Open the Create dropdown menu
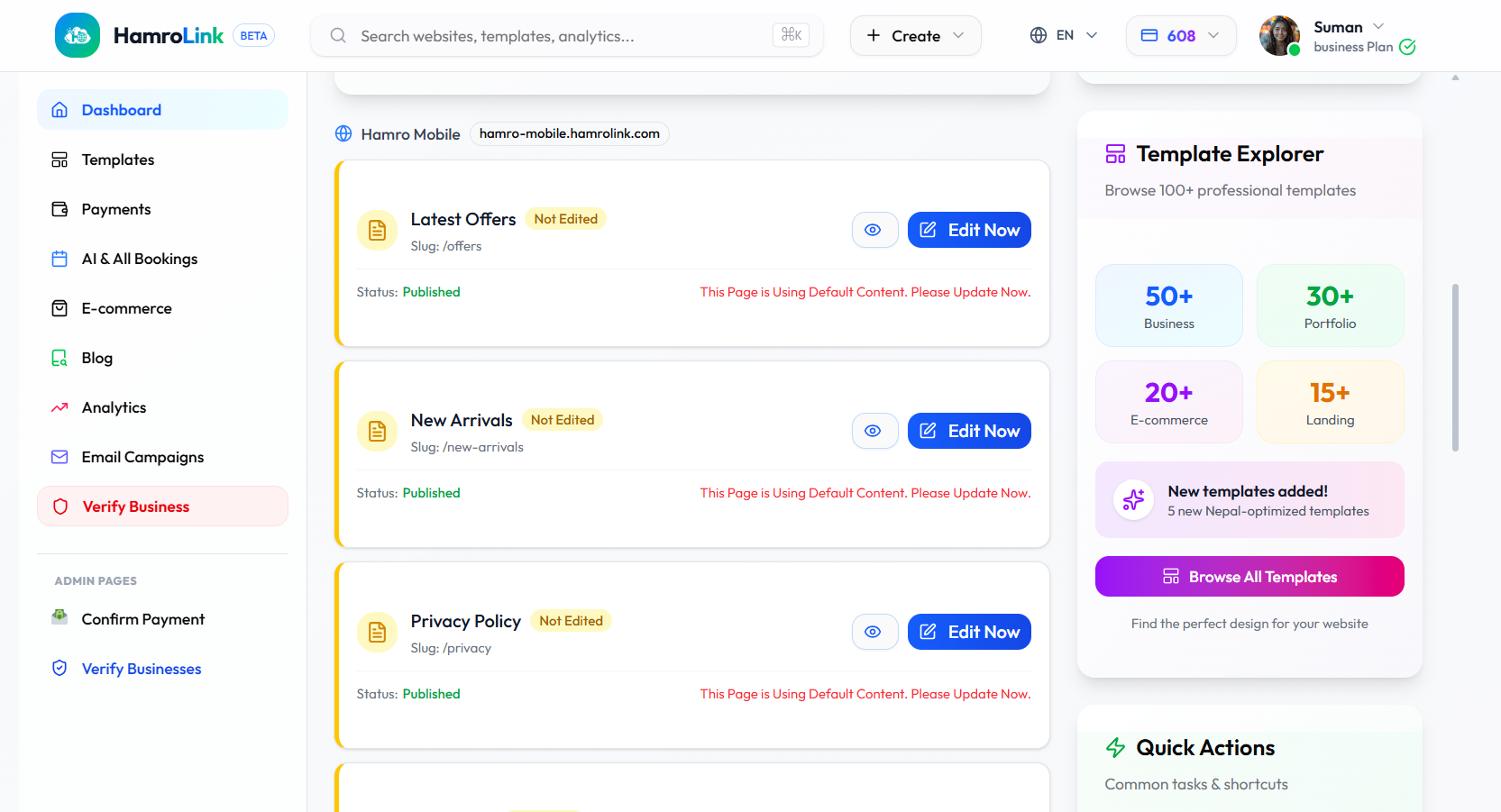This screenshot has width=1501, height=812. pyautogui.click(x=915, y=36)
